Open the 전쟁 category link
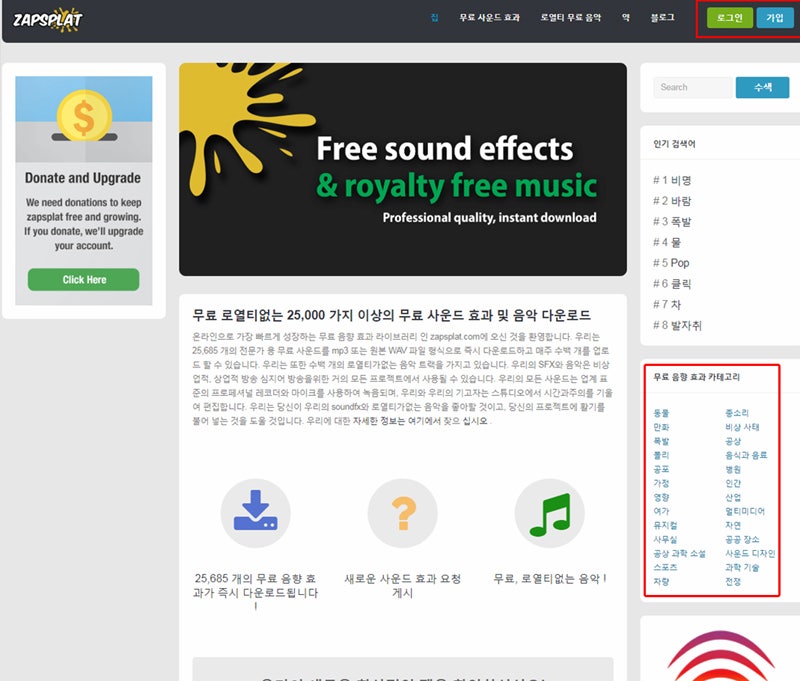800x681 pixels. [x=733, y=581]
